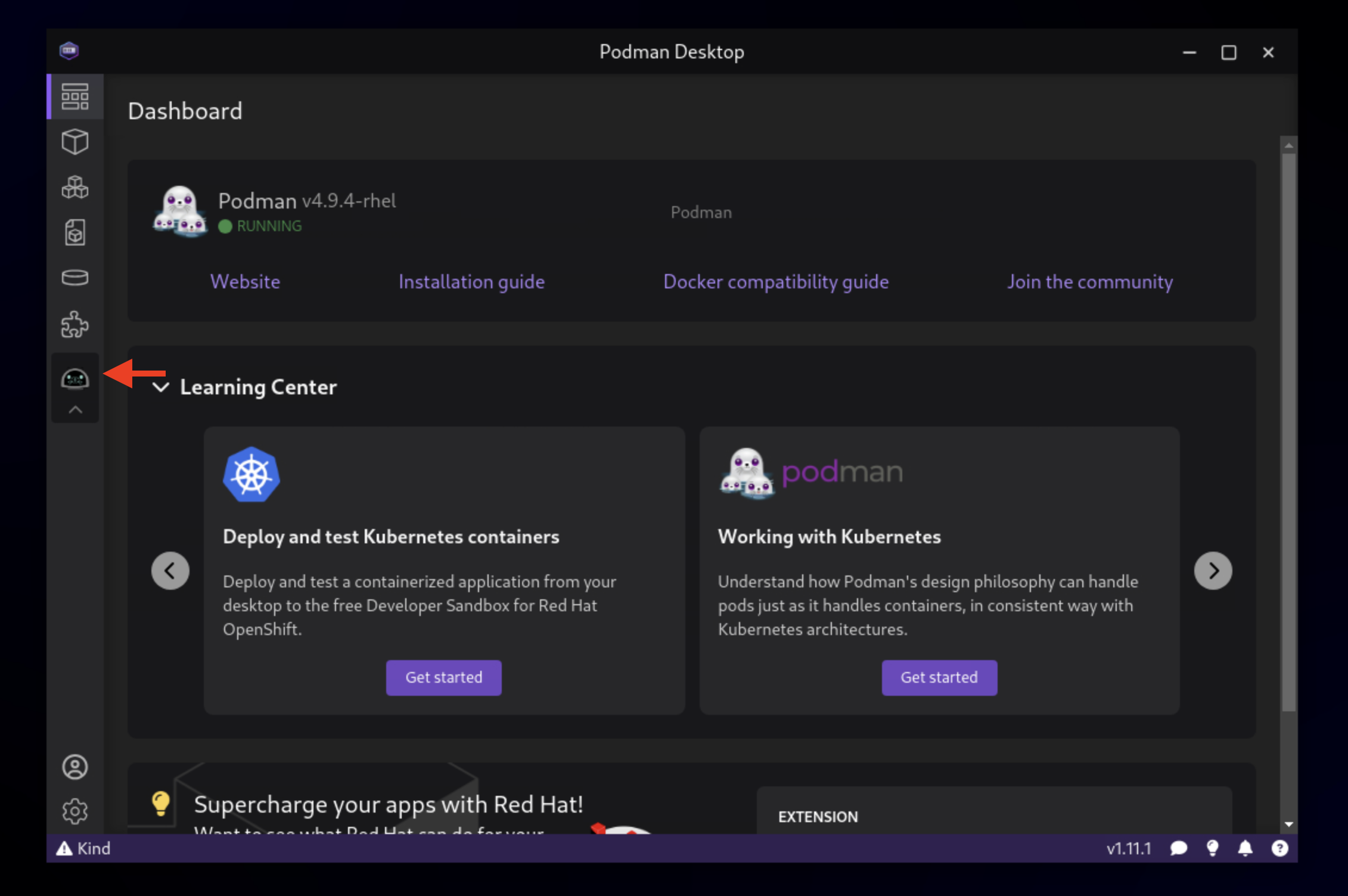Open the lightbulb troubleshooting icon in status bar
Screen dimensions: 1348x896
coord(1212,848)
